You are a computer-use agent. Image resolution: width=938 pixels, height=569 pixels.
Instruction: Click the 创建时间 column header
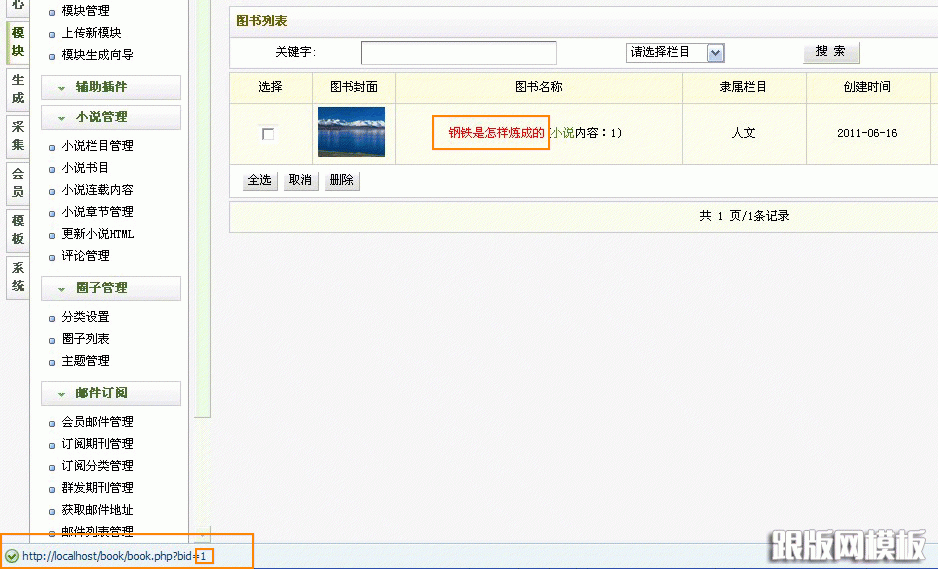tap(867, 87)
